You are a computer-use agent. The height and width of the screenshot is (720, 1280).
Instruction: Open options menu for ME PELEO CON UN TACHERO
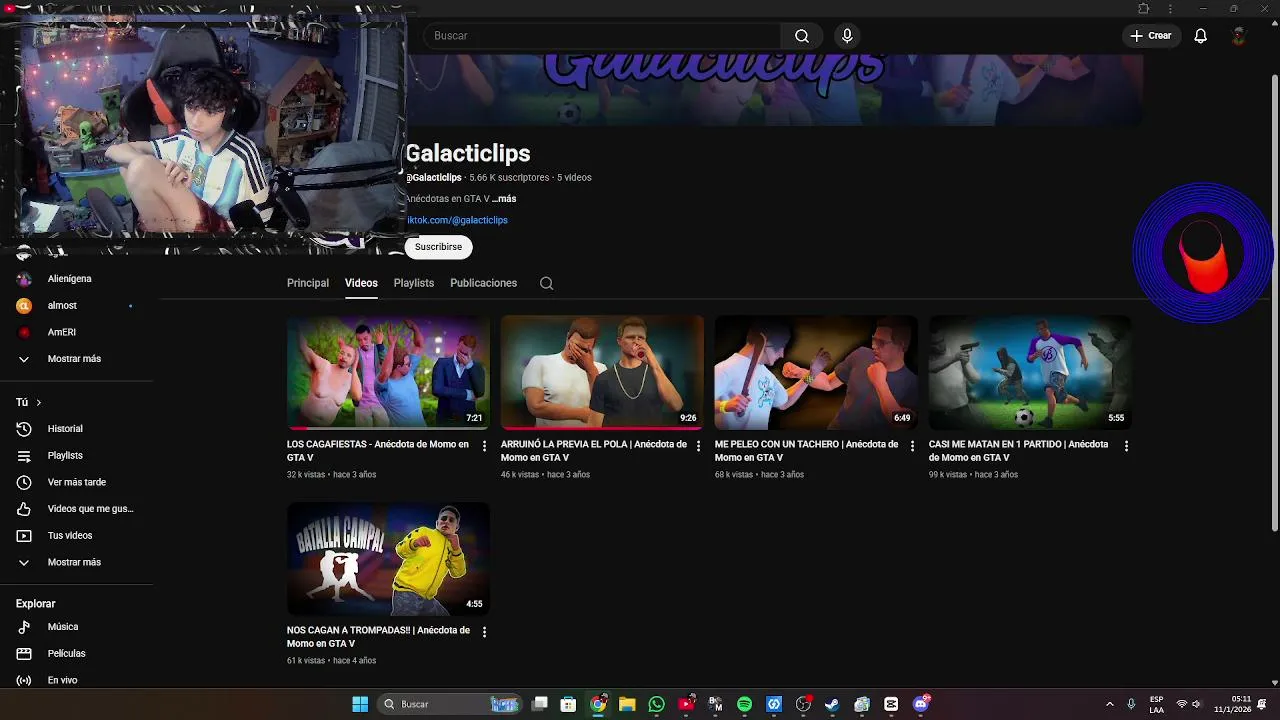(x=912, y=446)
